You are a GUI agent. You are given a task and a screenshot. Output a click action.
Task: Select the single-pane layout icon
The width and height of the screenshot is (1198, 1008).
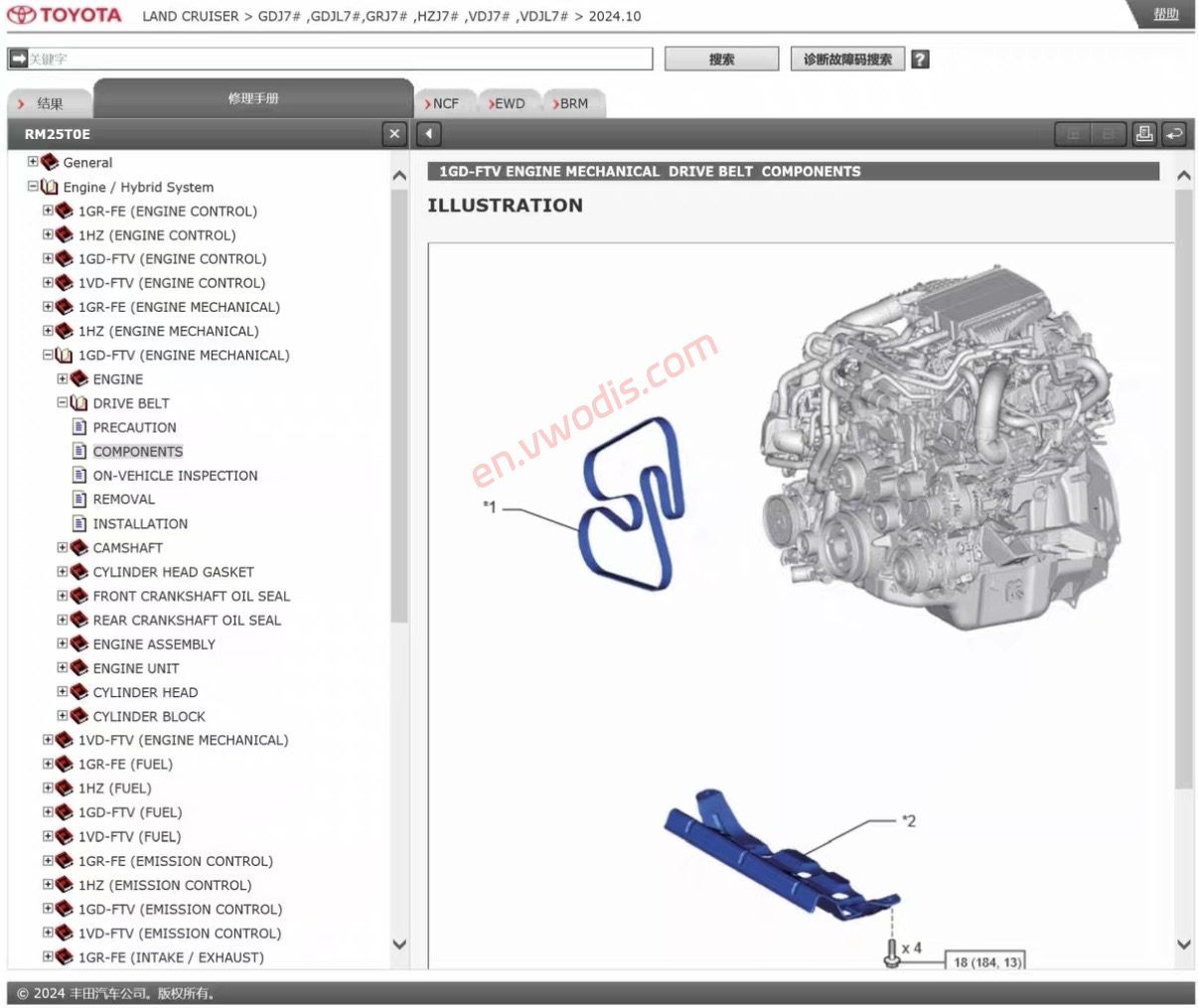coord(1072,134)
